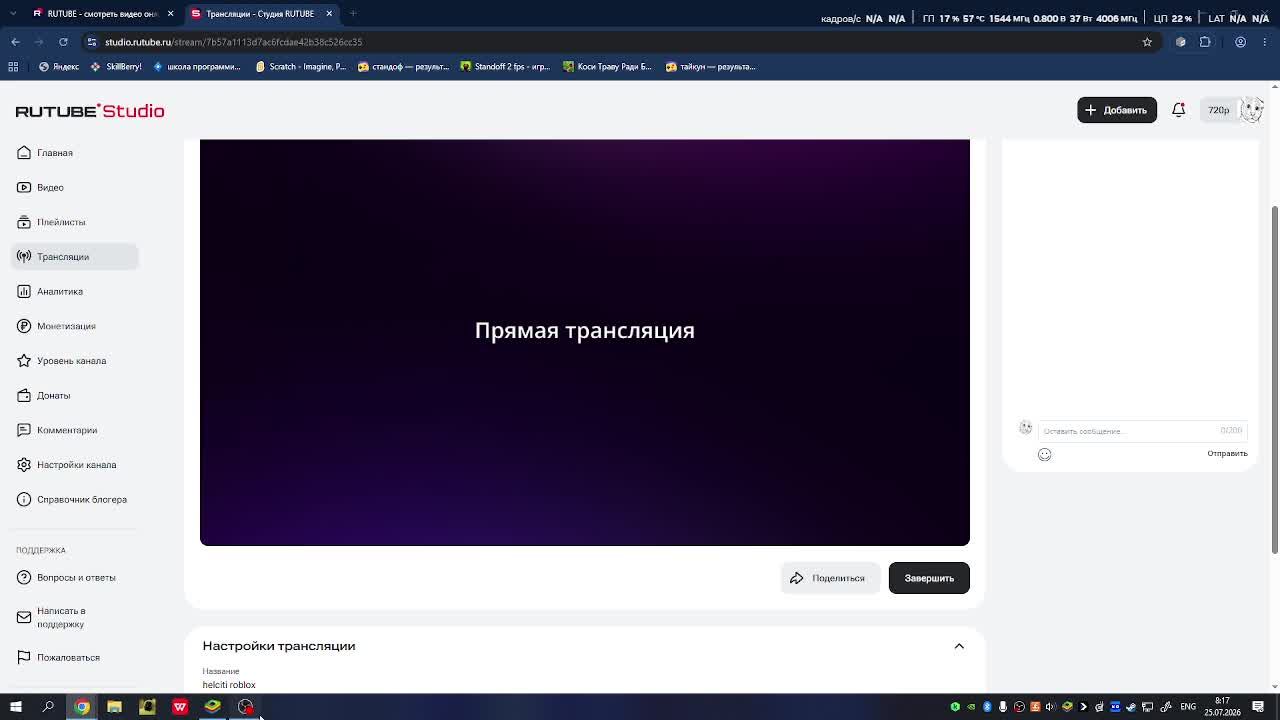Open the Scratch - Imagine bookmark
Image resolution: width=1280 pixels, height=720 pixels.
coord(301,67)
